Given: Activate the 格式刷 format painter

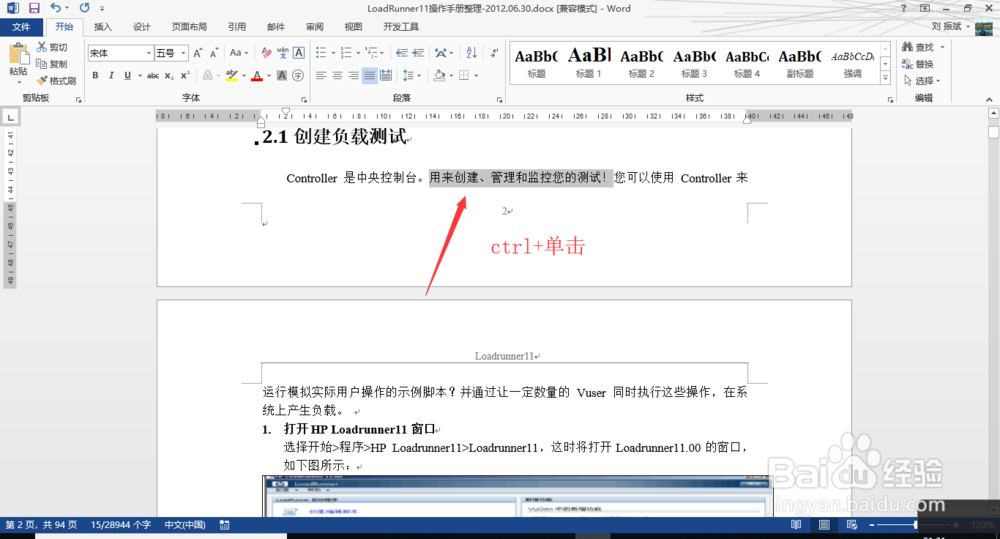Looking at the screenshot, I should click(x=56, y=81).
